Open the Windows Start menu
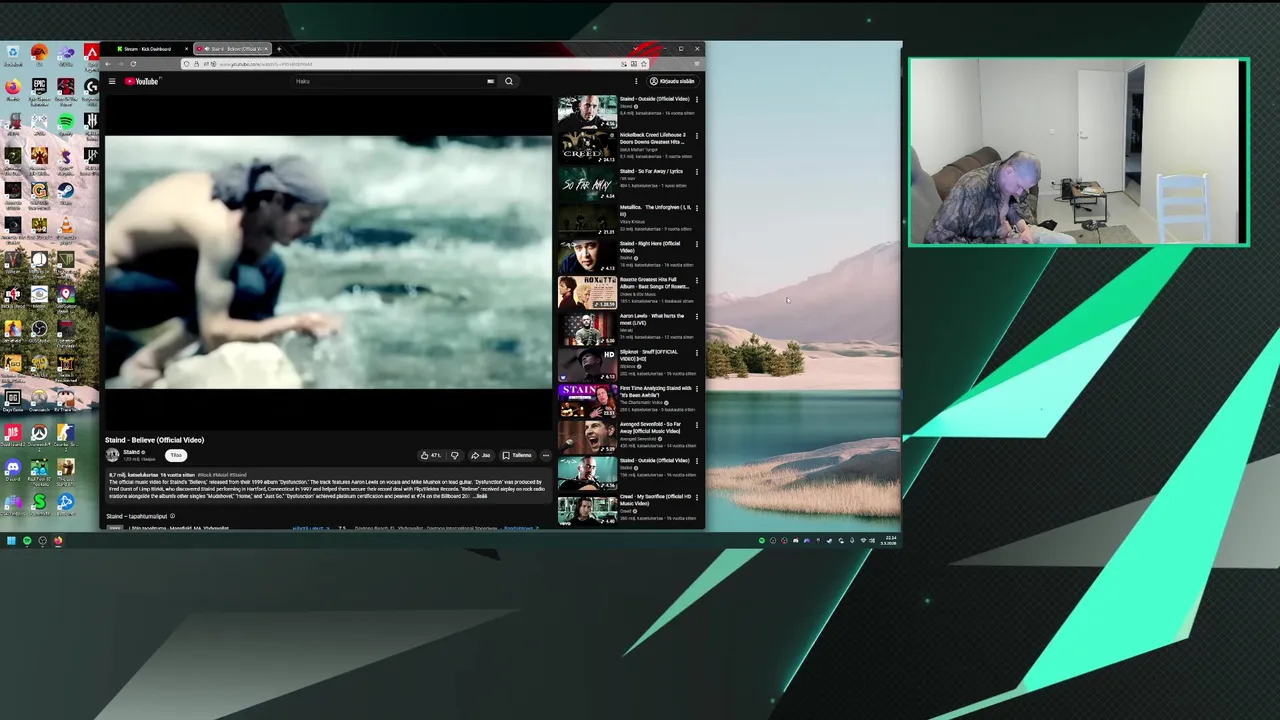 coord(11,541)
